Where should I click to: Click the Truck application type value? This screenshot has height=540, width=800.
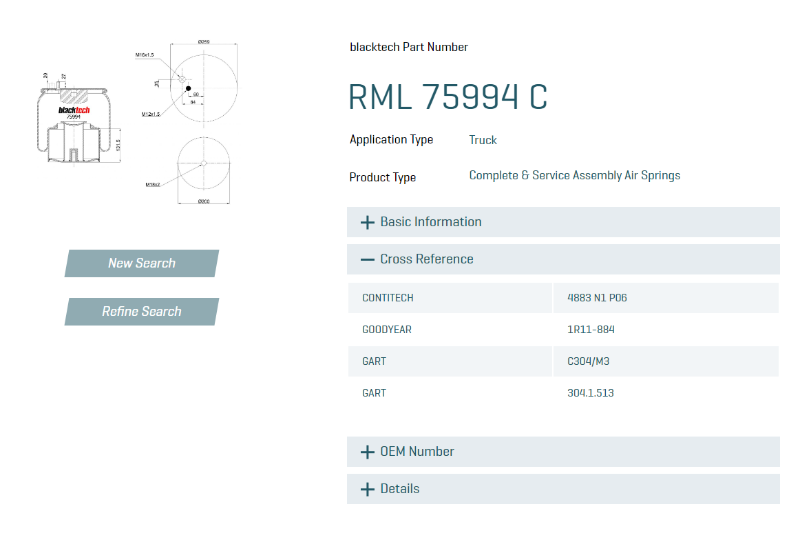pyautogui.click(x=483, y=140)
